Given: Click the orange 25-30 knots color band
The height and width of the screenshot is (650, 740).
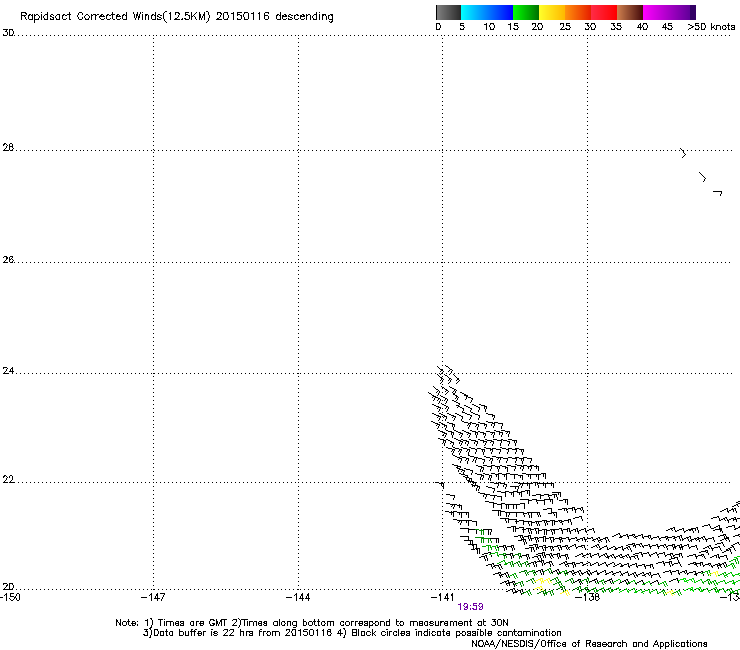Looking at the screenshot, I should tap(578, 12).
